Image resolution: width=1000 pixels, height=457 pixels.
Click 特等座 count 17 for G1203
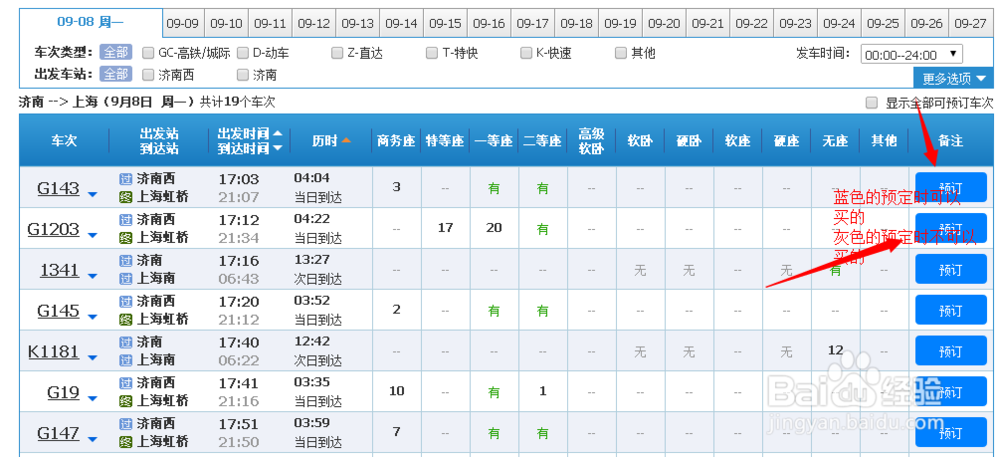(x=445, y=228)
